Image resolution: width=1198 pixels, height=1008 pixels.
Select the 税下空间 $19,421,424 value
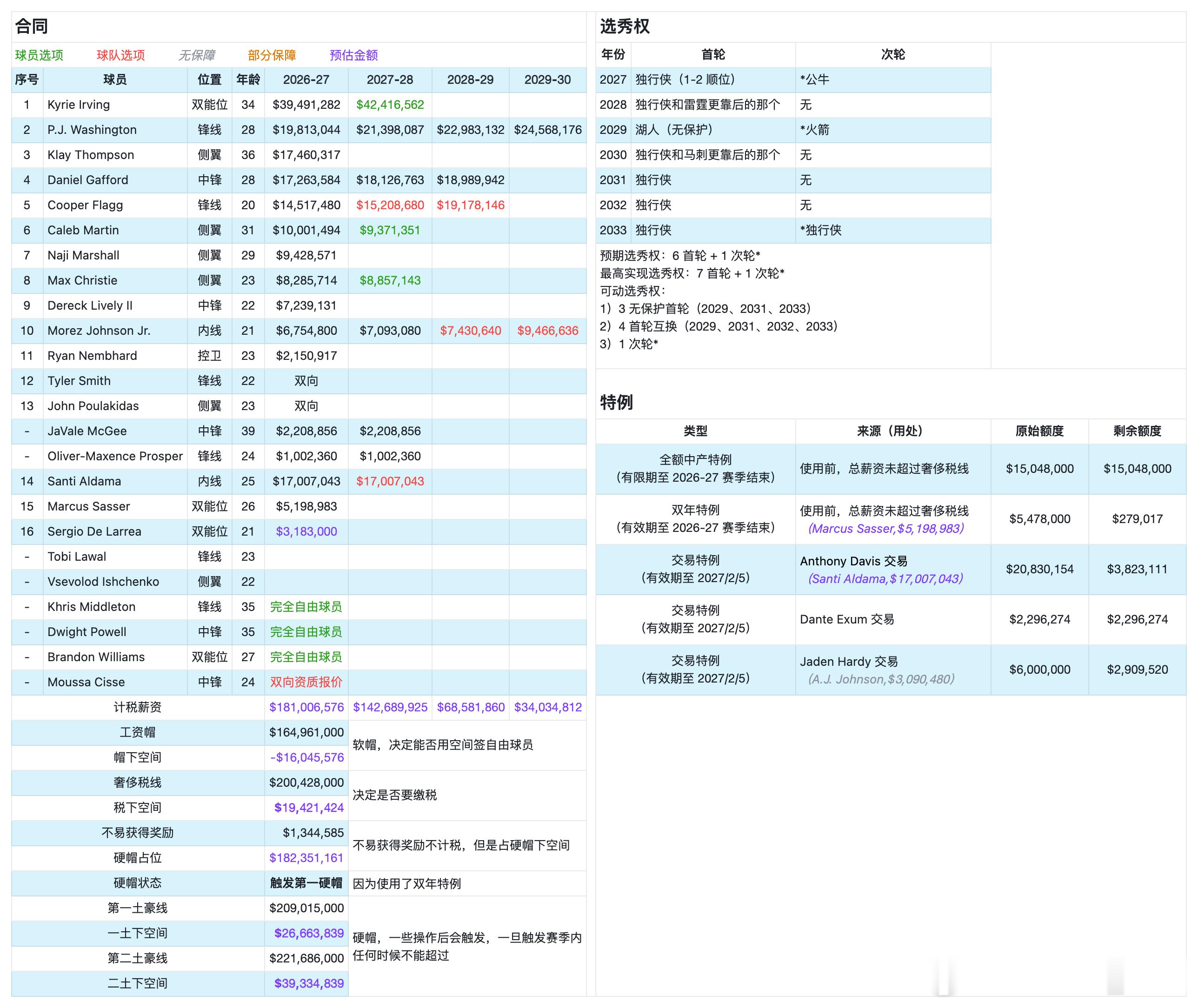click(306, 808)
